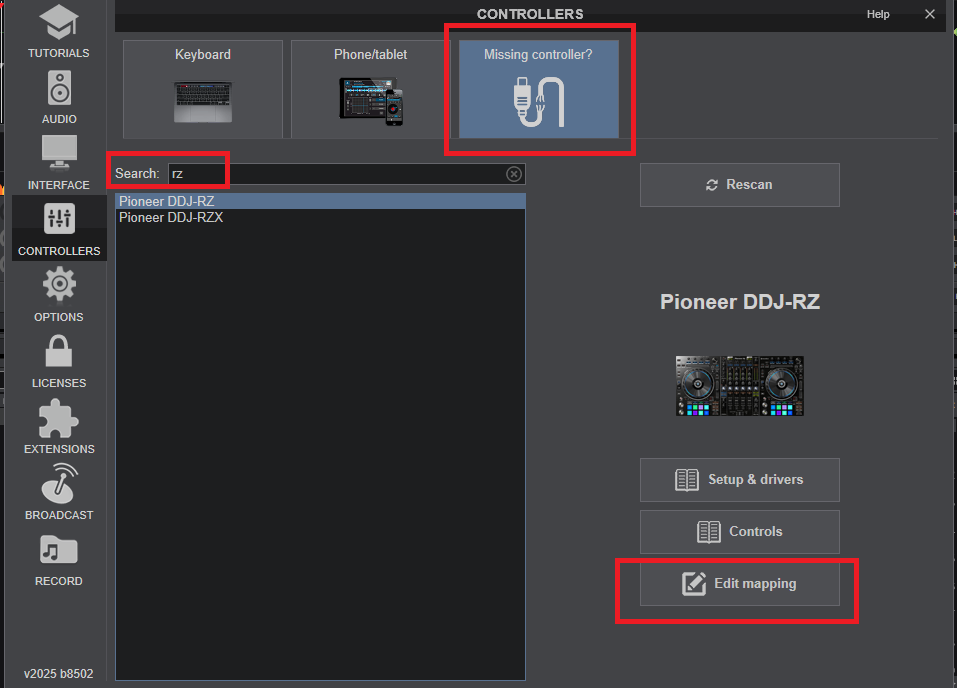The width and height of the screenshot is (957, 688).
Task: Click the v2025 b8502 version label
Action: (x=59, y=674)
